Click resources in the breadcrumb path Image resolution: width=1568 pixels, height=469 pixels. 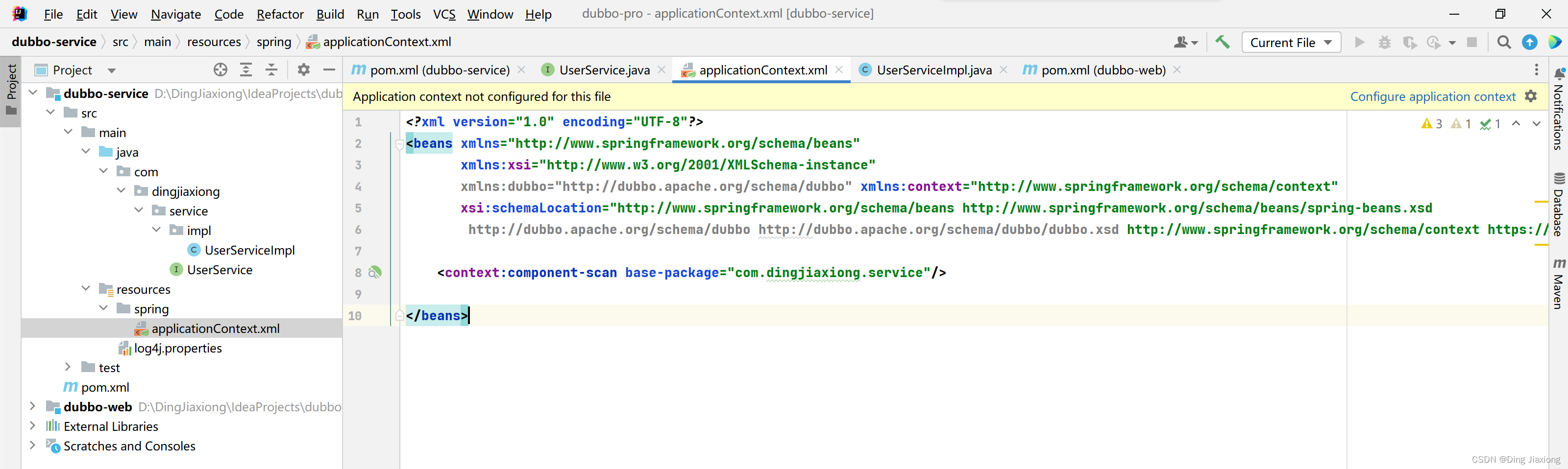click(x=214, y=41)
